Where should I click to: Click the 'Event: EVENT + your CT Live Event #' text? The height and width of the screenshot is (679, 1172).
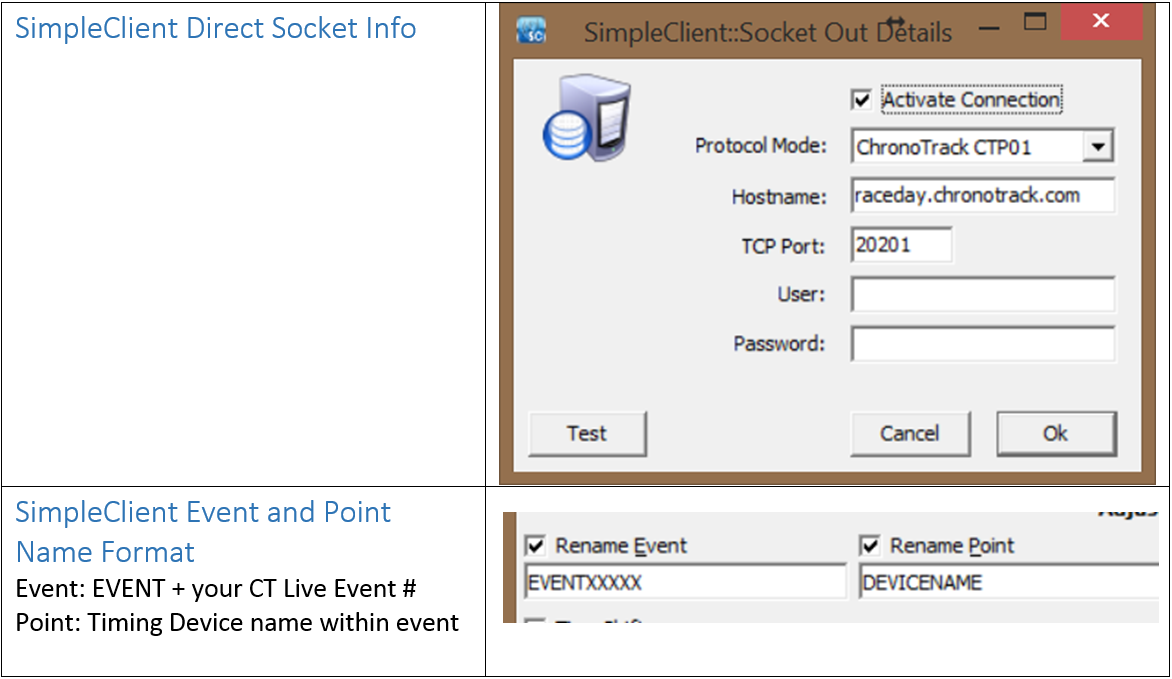[x=215, y=589]
